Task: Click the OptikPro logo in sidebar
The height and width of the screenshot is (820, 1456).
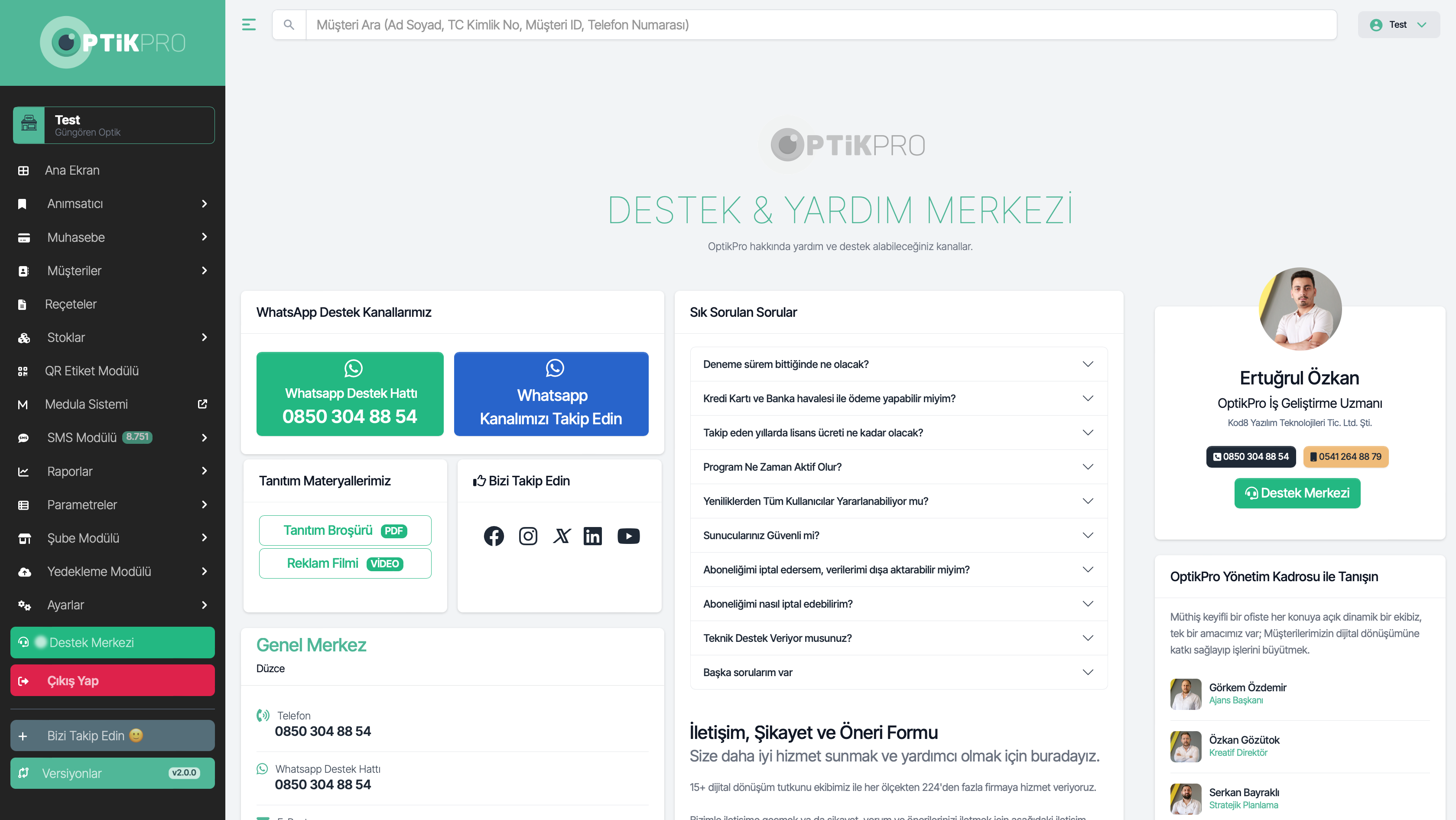Action: tap(113, 42)
